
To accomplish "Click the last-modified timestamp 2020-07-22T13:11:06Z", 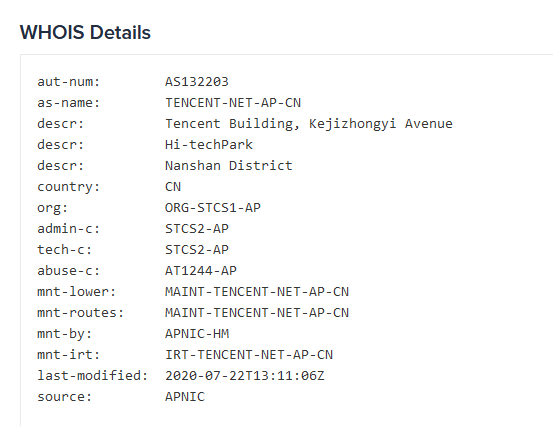I will pyautogui.click(x=245, y=376).
